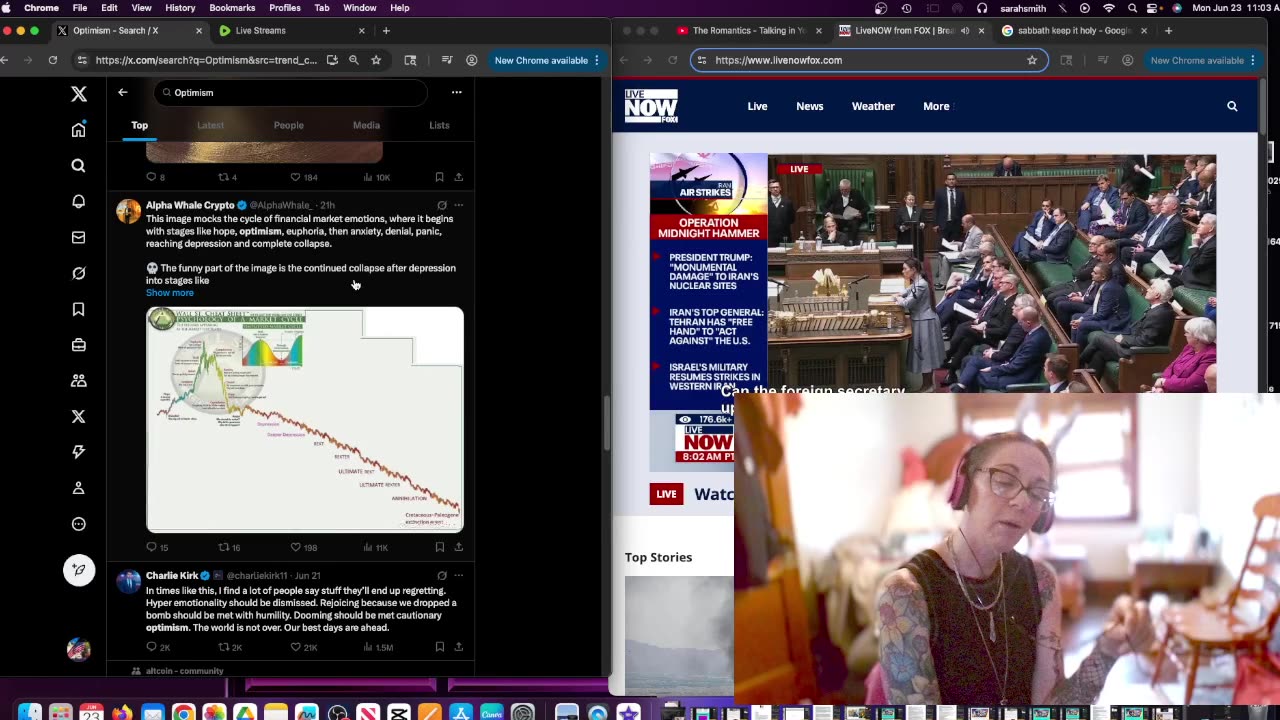Open Jobs briefcase icon in X sidebar
Screen dimensions: 1280x720
78,345
